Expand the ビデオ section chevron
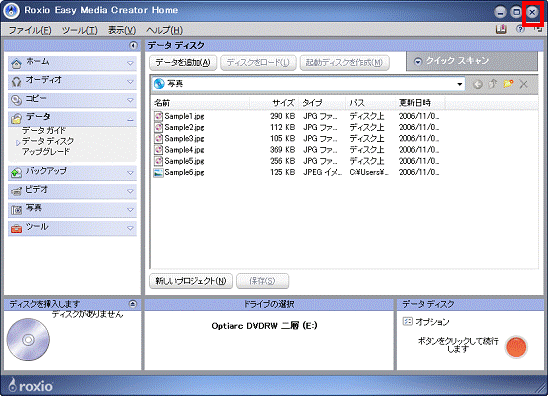548x396 pixels. pos(130,191)
